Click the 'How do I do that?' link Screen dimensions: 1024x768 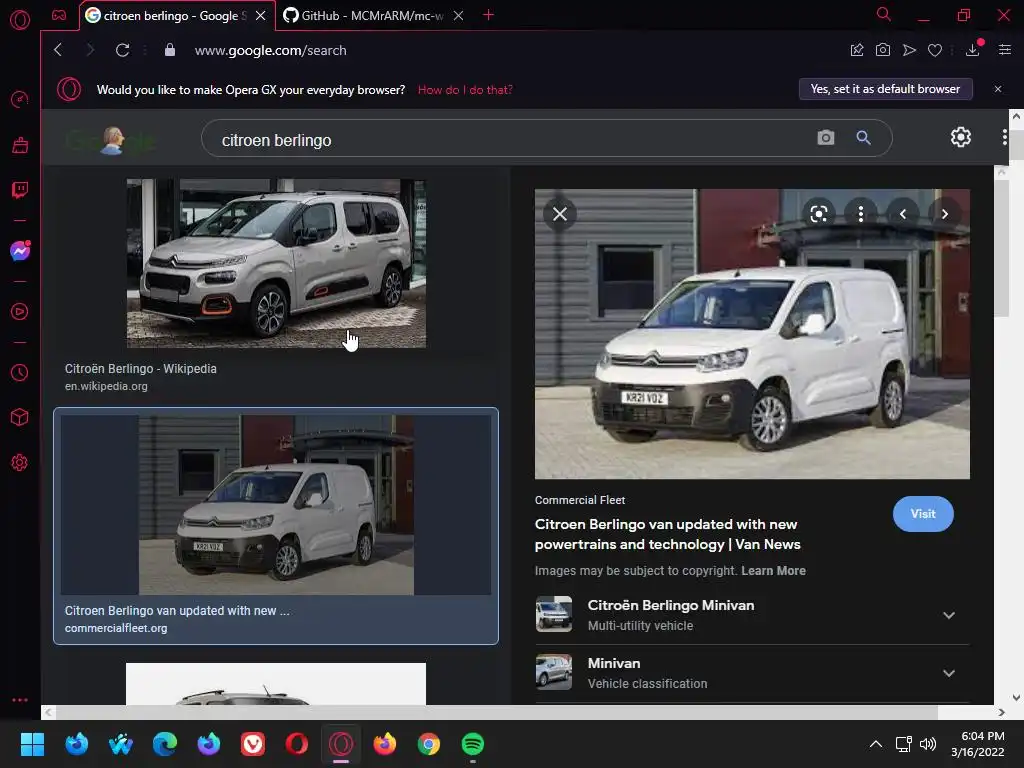[x=465, y=89]
